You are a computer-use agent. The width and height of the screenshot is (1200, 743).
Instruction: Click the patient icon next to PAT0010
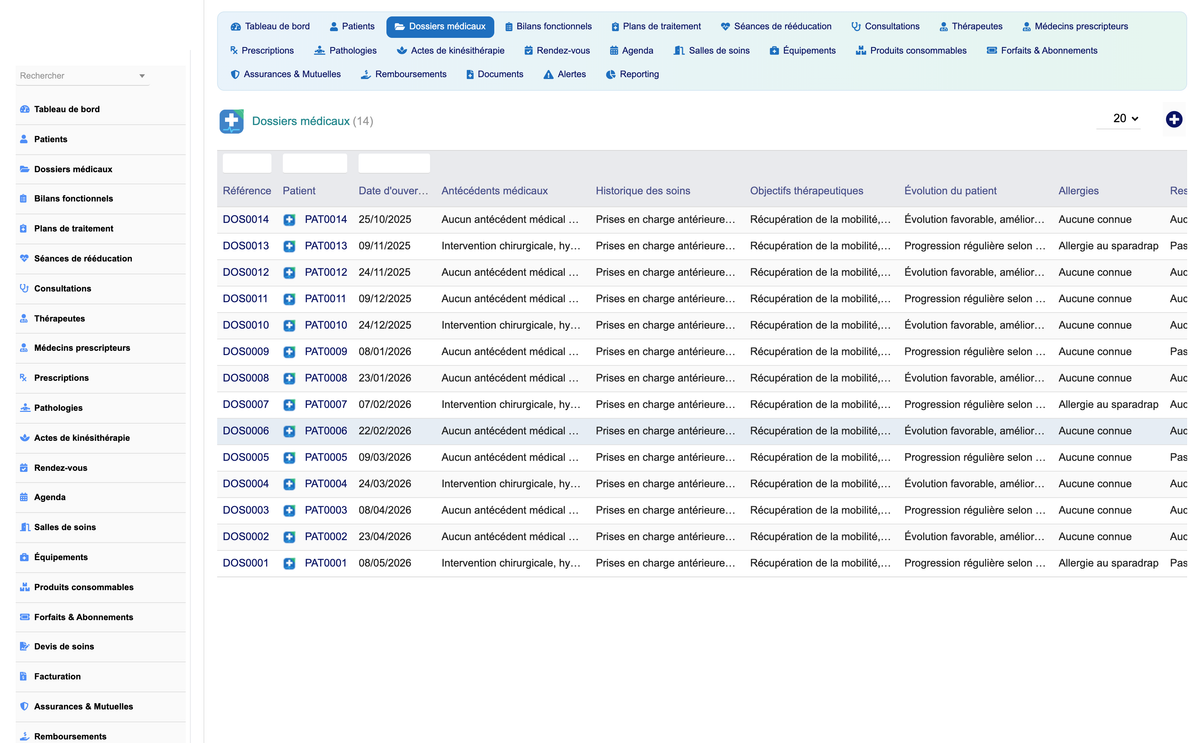click(289, 325)
